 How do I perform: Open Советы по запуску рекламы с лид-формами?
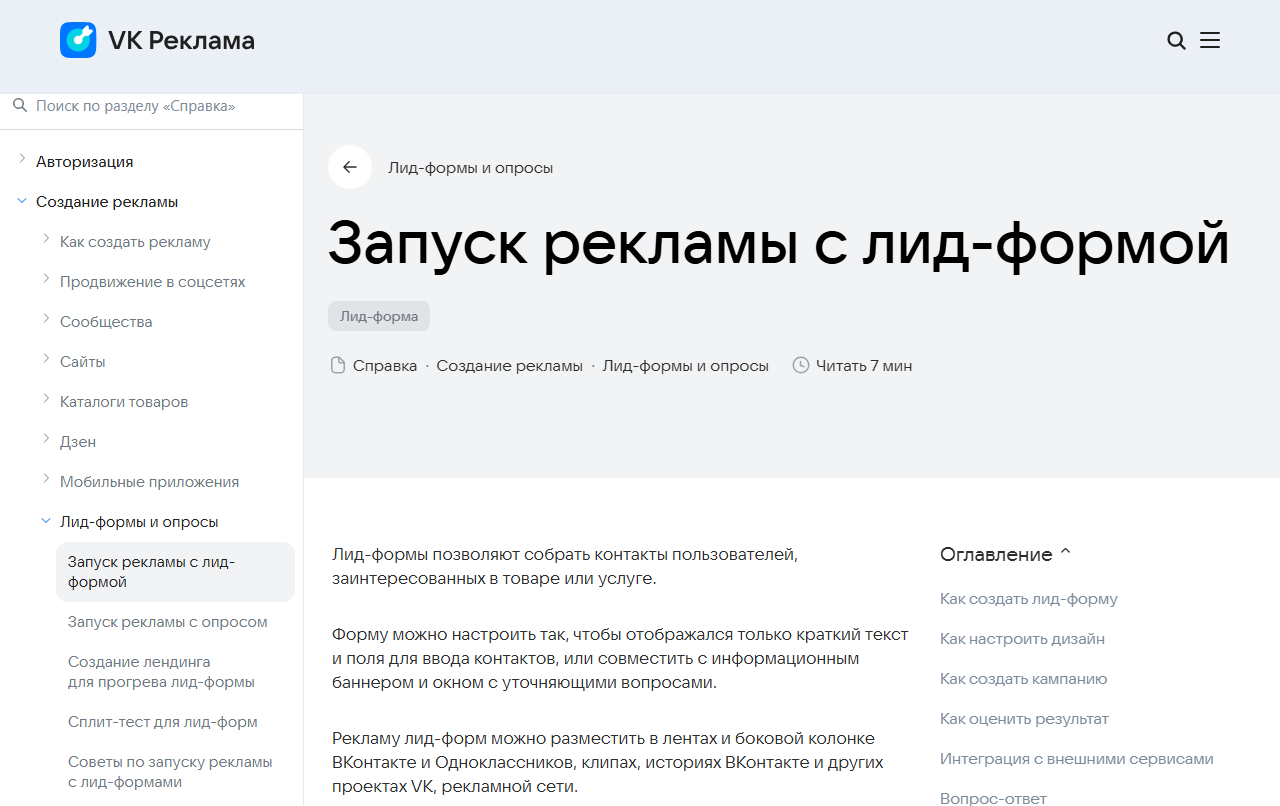pyautogui.click(x=170, y=772)
